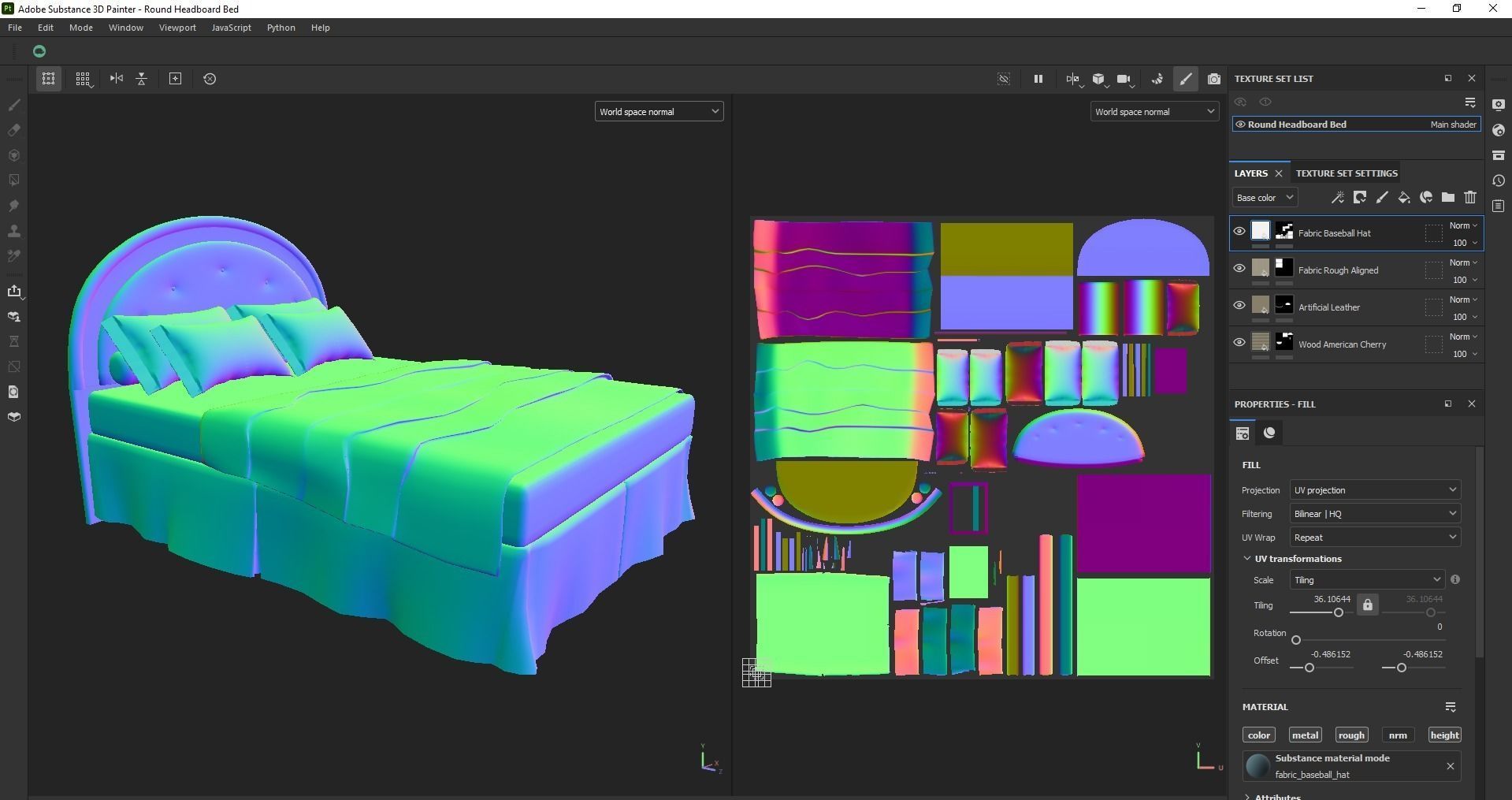Click the magic wand smart material icon
The image size is (1512, 800).
(1338, 198)
